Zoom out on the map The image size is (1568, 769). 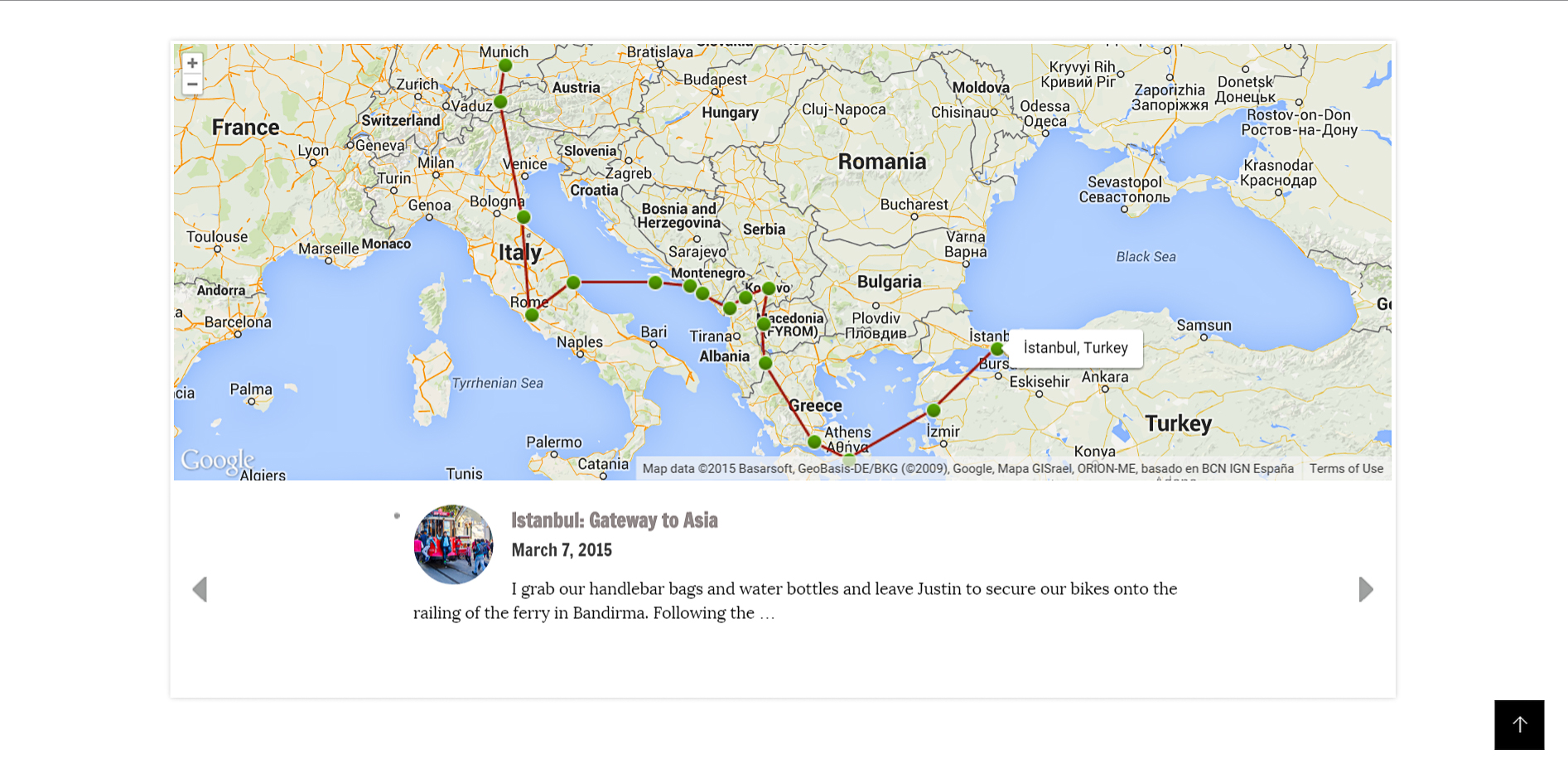tap(192, 85)
